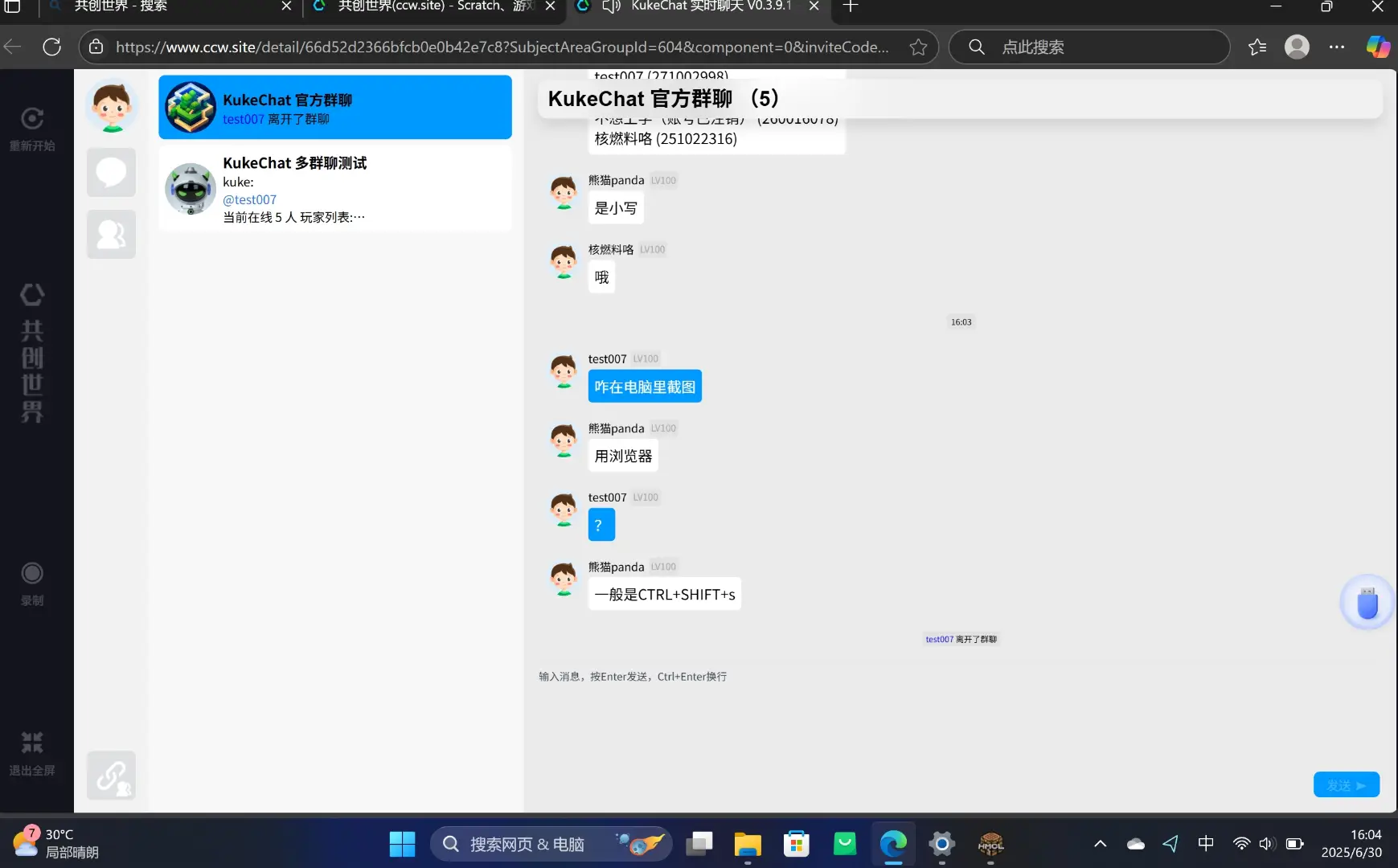Click the 用浏览器 message bubble

tap(623, 456)
